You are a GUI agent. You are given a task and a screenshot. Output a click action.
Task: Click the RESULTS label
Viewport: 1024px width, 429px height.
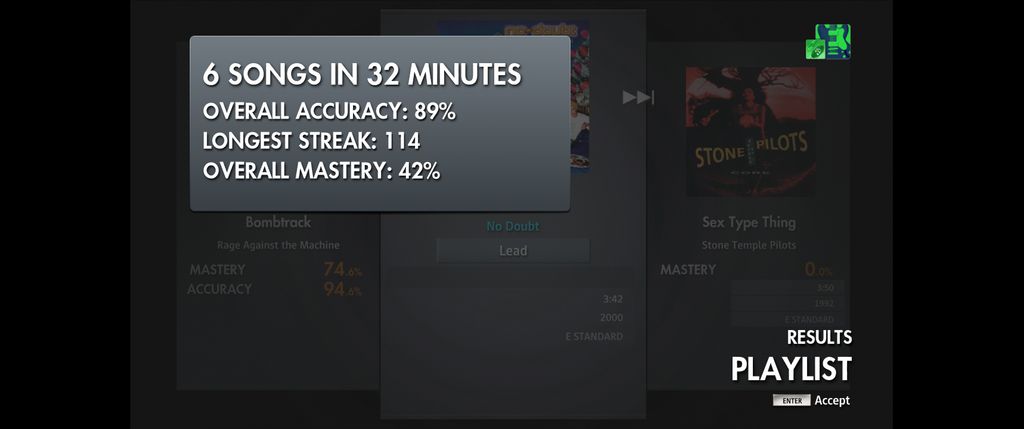[819, 338]
